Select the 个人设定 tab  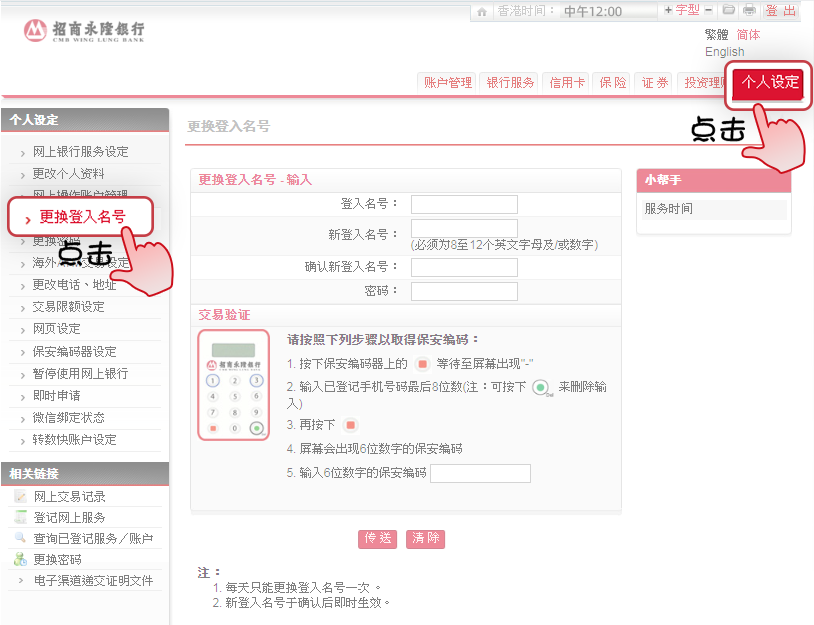[770, 83]
